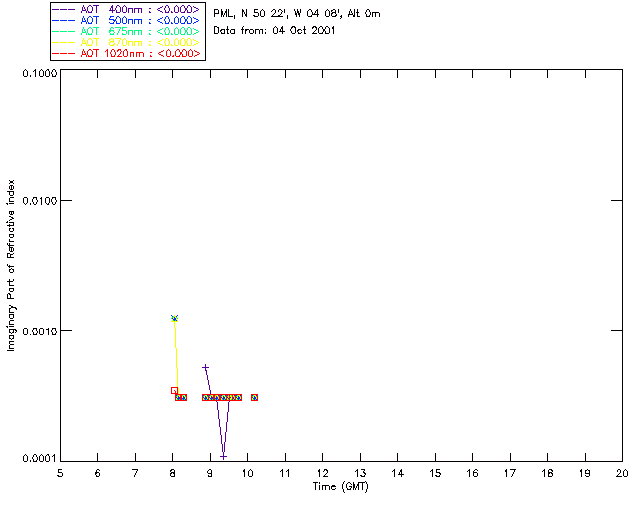Click the 'Imaginary Part of Refractive index' axis title
This screenshot has width=640, height=512.
coord(11,265)
